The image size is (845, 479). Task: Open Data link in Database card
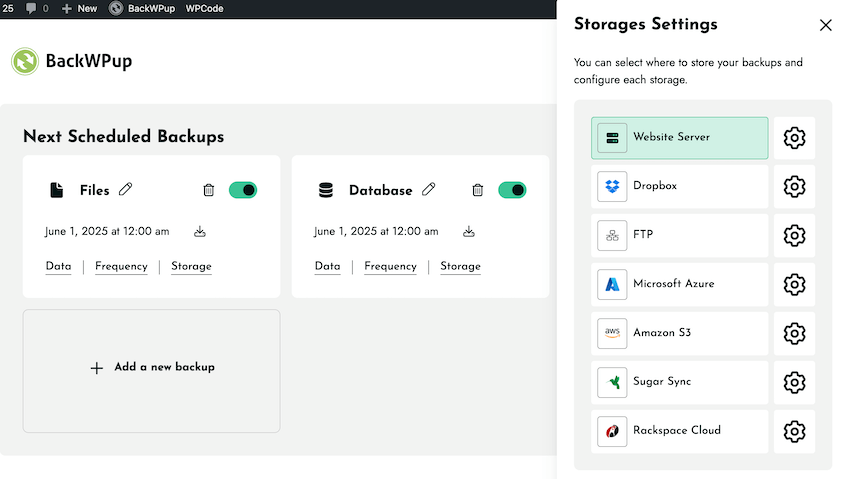[328, 266]
